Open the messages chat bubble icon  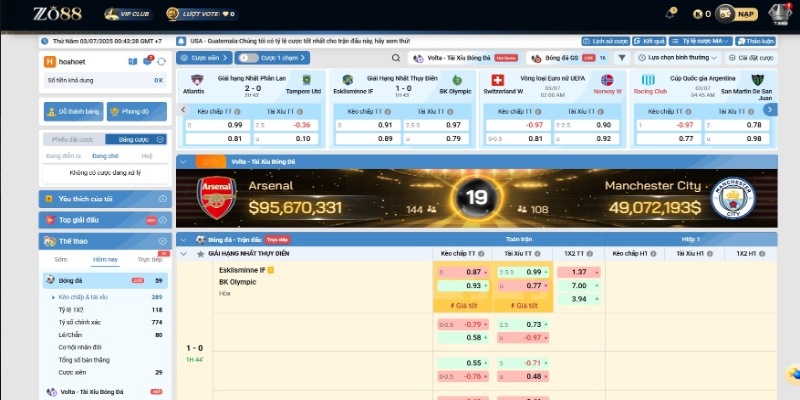[x=148, y=61]
